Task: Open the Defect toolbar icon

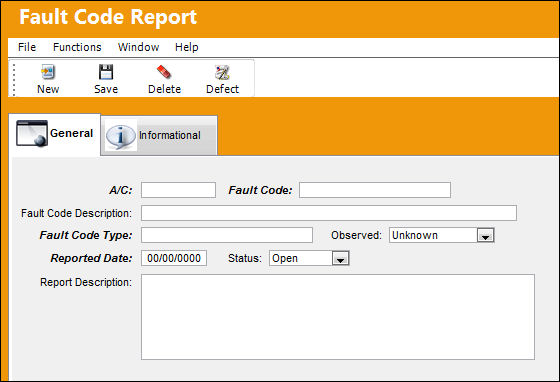Action: click(x=222, y=72)
